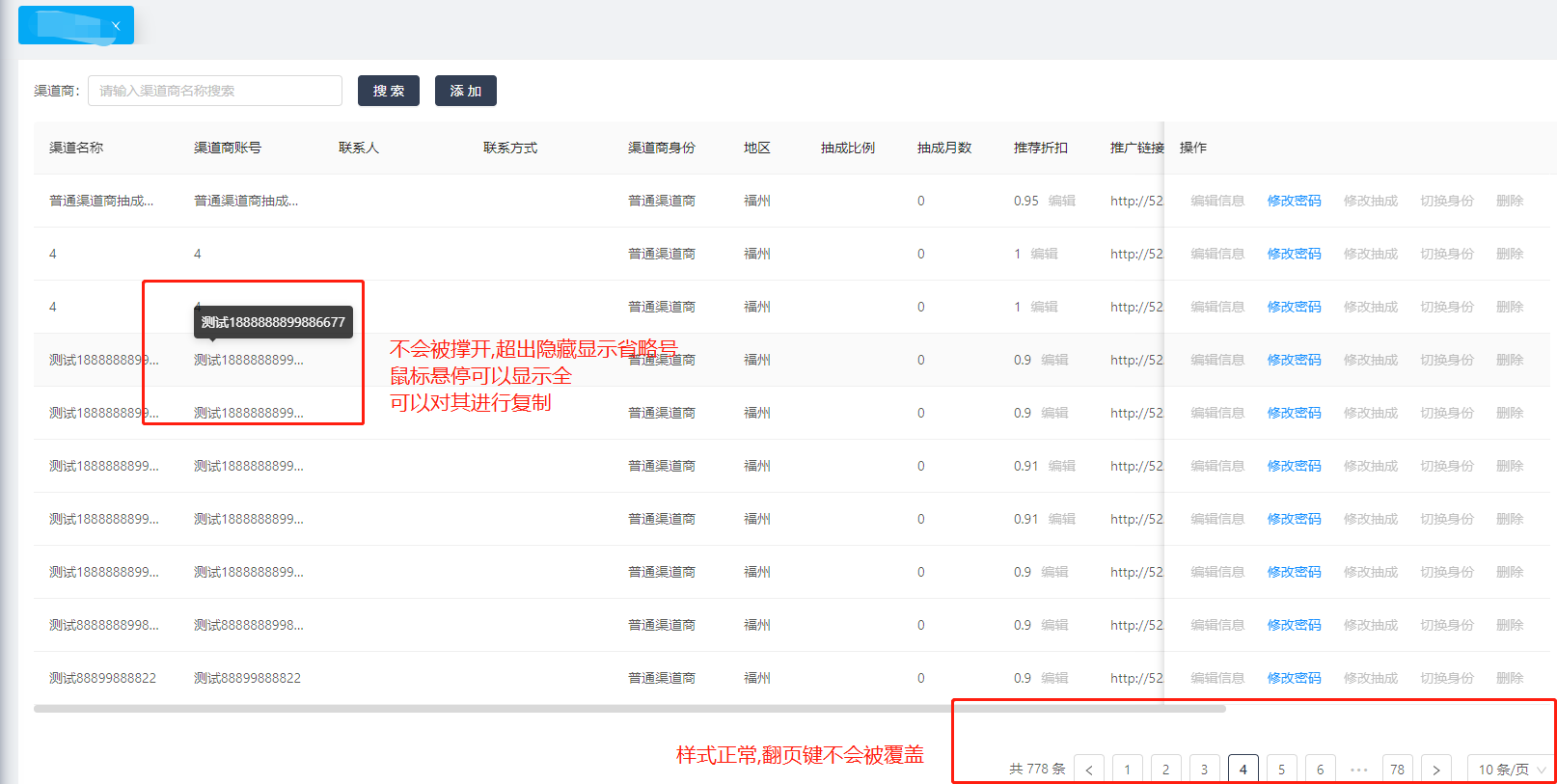Open the 10 条/页 page size dropdown

click(x=1512, y=769)
